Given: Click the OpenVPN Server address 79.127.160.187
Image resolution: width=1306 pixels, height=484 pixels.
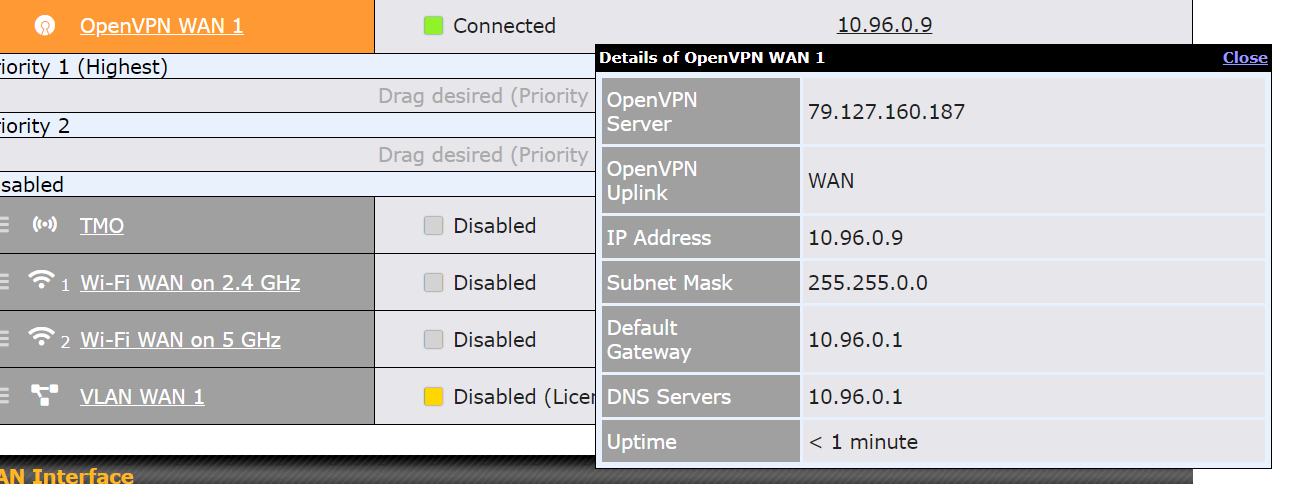Looking at the screenshot, I should 886,112.
